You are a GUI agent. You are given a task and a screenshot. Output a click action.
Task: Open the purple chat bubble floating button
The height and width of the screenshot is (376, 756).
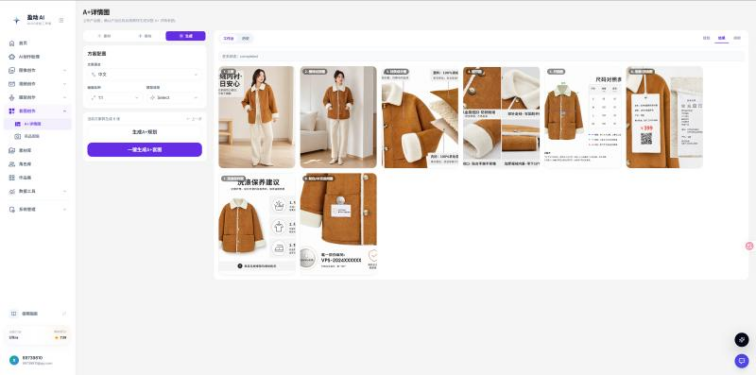click(742, 361)
